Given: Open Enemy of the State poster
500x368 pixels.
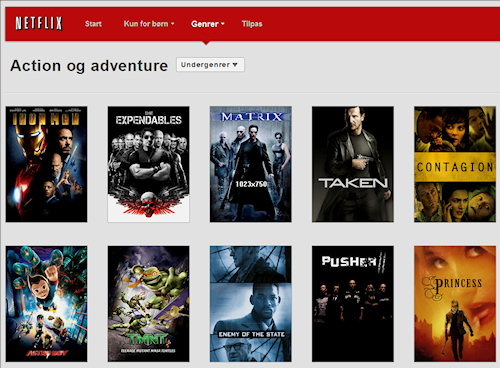Looking at the screenshot, I should [x=250, y=304].
